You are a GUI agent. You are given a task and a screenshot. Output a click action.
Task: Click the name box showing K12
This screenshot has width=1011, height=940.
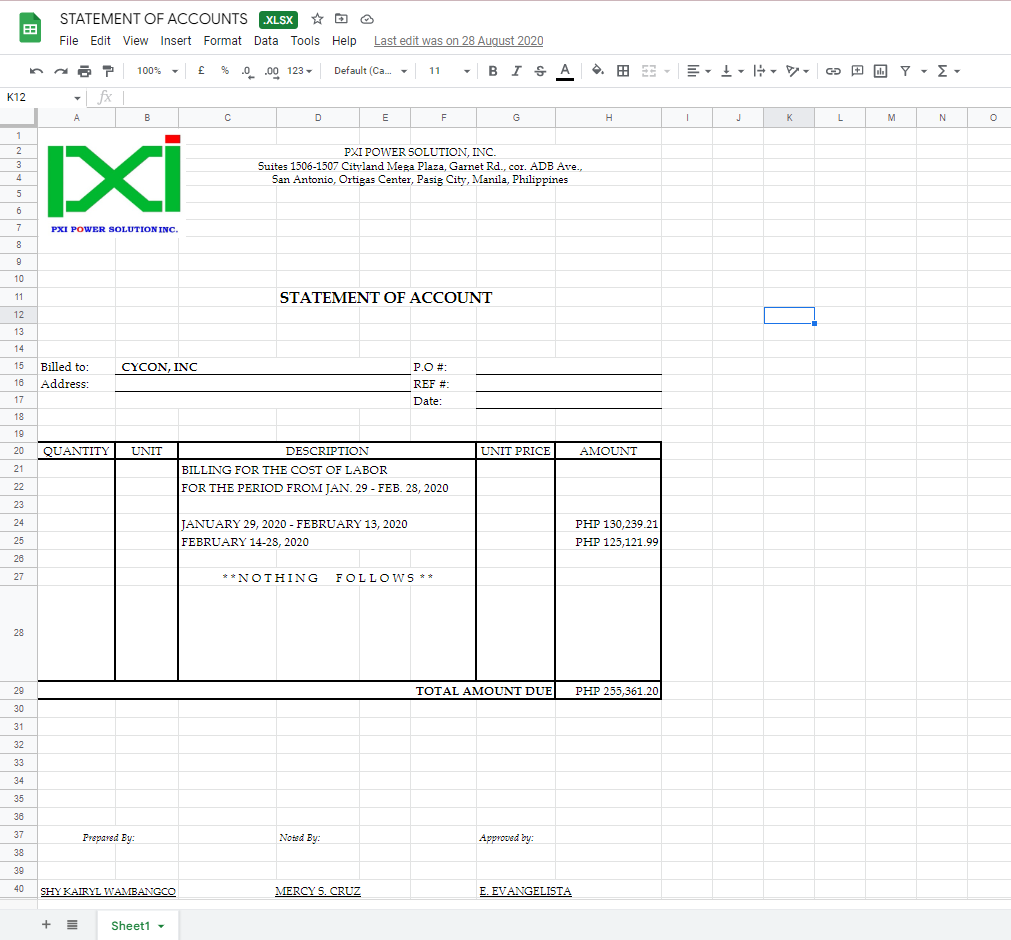coord(43,97)
